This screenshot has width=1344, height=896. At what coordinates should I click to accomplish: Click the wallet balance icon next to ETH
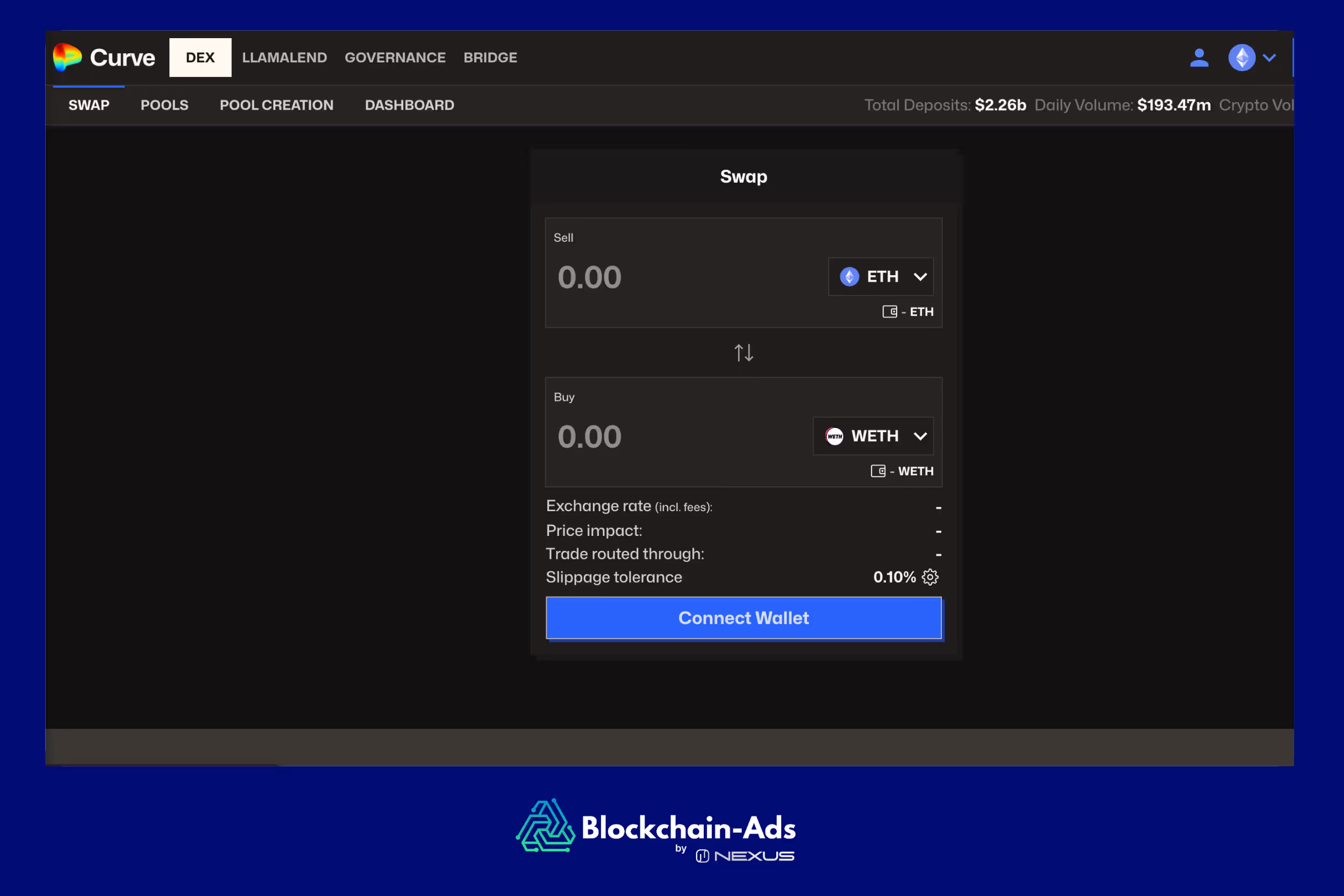click(x=889, y=311)
